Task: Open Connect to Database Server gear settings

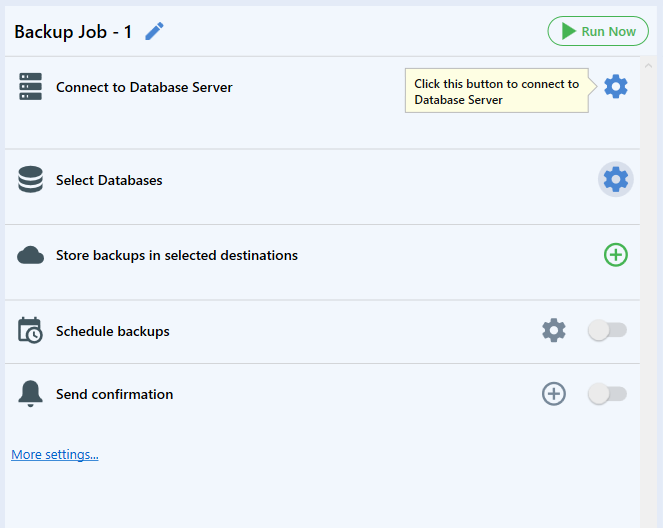Action: tap(616, 87)
